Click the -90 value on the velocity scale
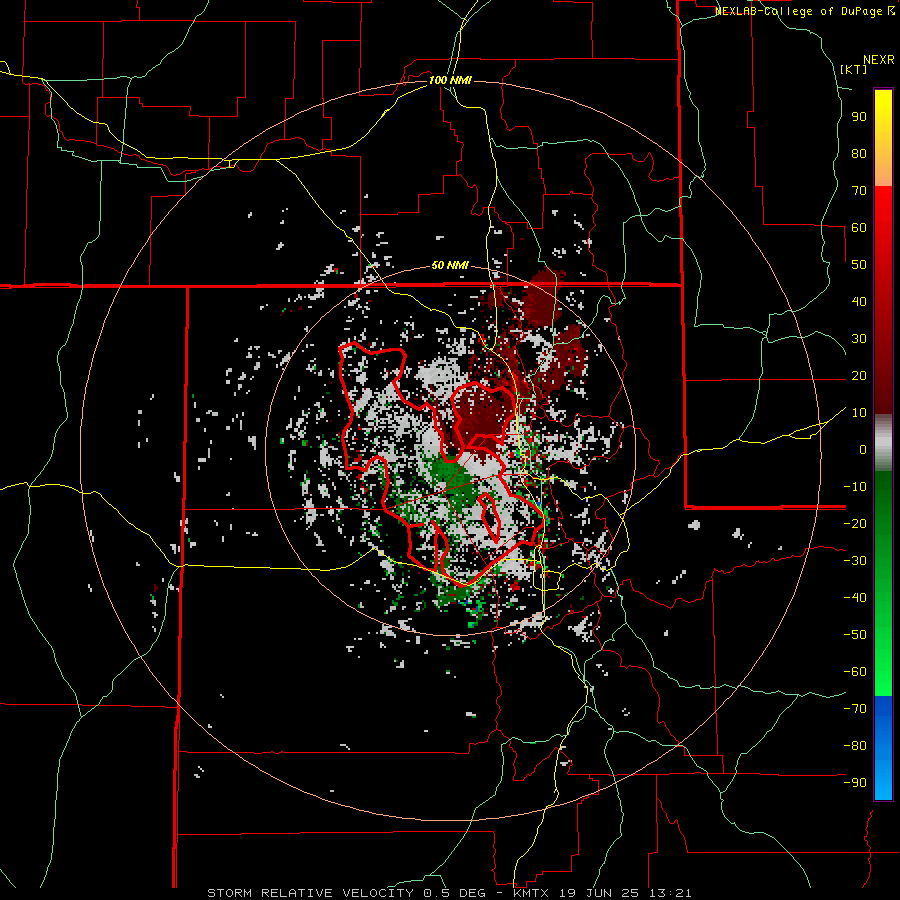The width and height of the screenshot is (900, 900). [x=855, y=783]
